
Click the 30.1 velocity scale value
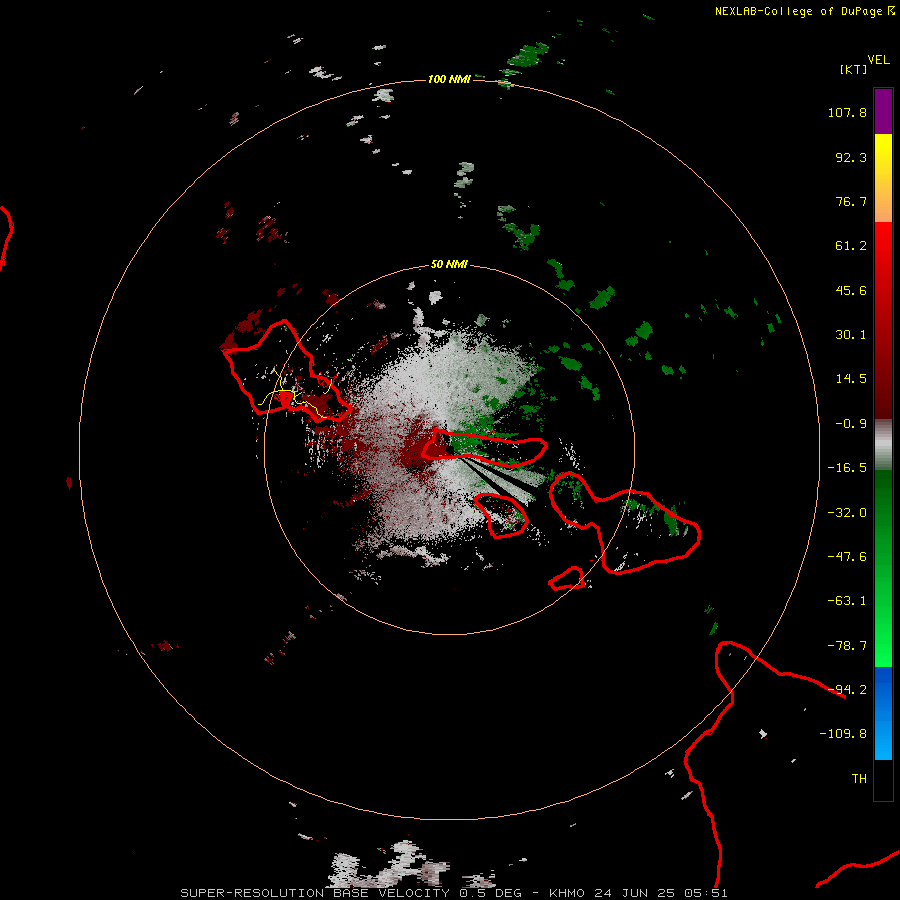point(851,335)
